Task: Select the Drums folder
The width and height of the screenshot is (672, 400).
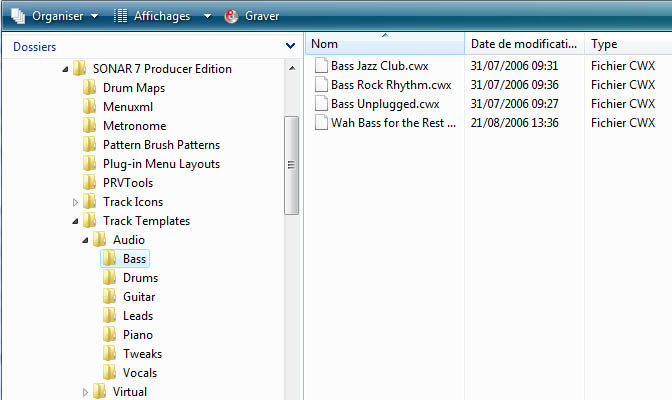Action: tap(140, 278)
